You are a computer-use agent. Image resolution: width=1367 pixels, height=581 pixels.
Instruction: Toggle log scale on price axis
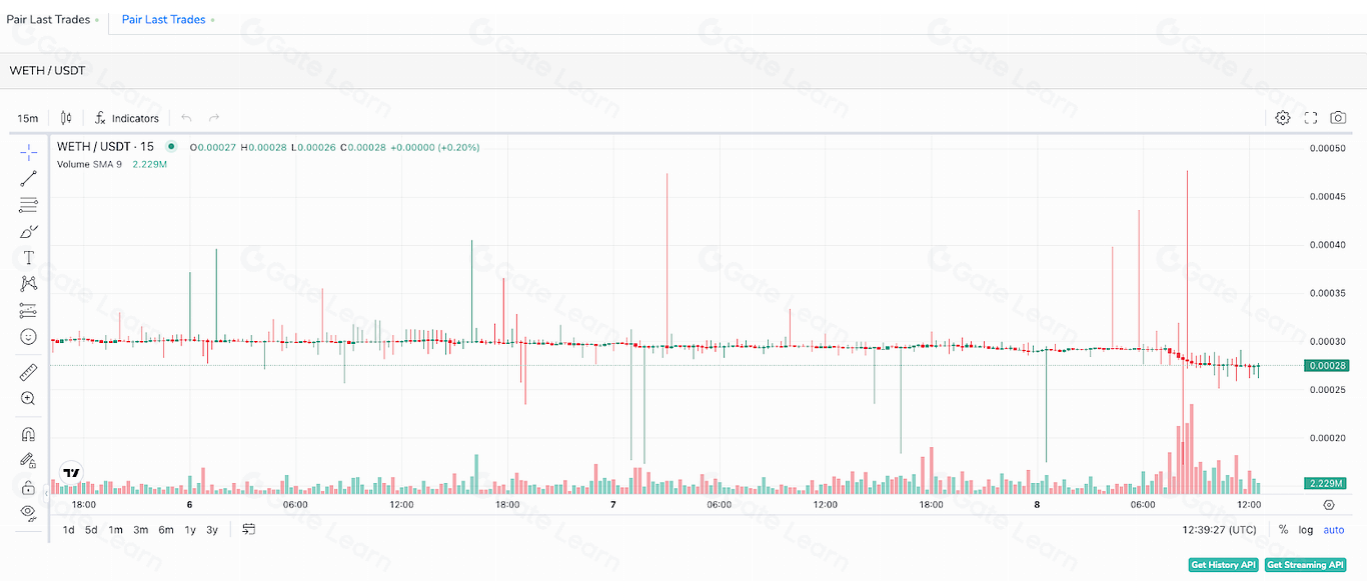1306,530
